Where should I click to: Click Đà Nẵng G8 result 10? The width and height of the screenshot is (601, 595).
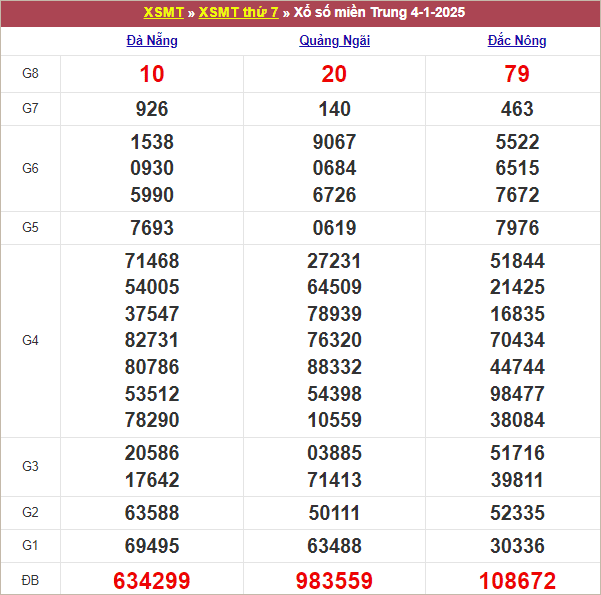152,74
